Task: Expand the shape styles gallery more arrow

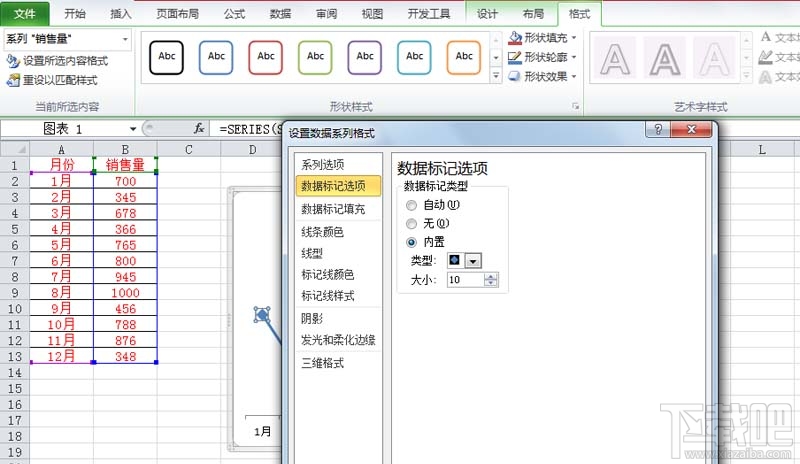Action: pyautogui.click(x=496, y=76)
